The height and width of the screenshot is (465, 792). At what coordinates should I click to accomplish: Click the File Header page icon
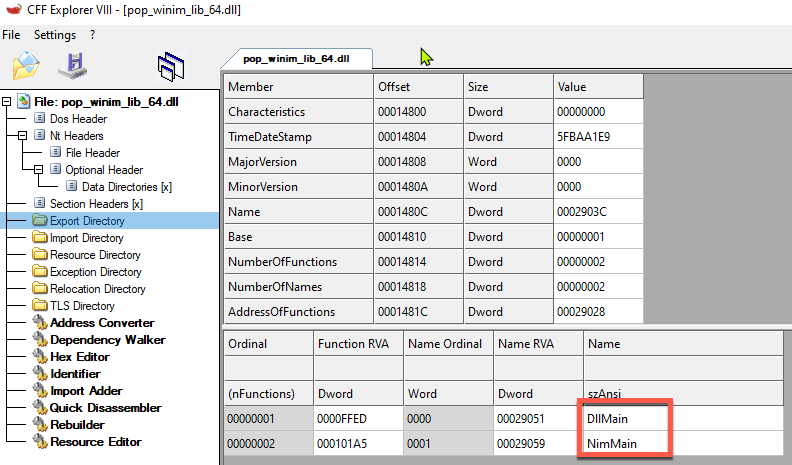point(56,152)
